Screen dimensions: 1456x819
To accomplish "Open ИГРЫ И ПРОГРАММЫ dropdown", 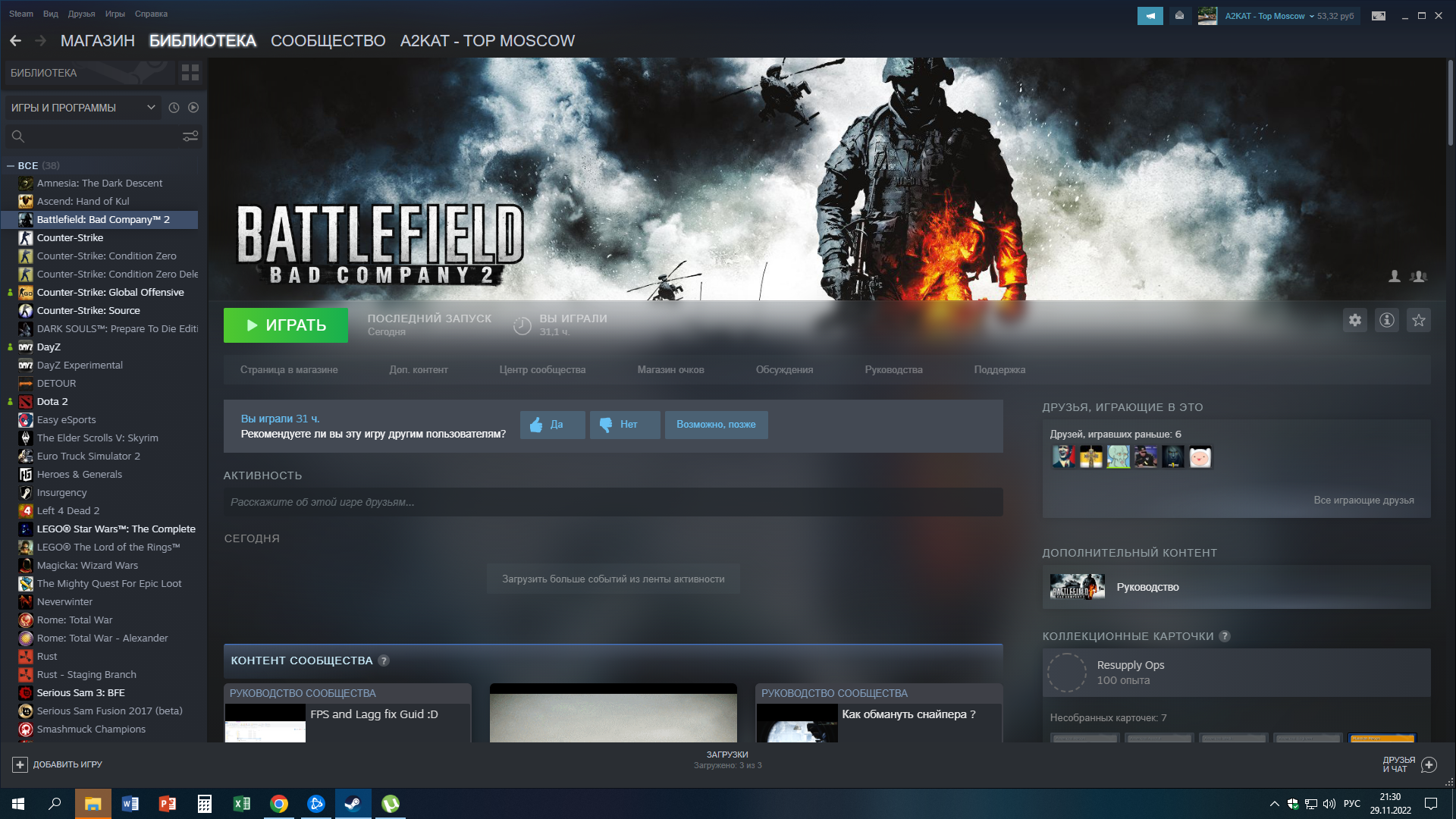I will [83, 108].
